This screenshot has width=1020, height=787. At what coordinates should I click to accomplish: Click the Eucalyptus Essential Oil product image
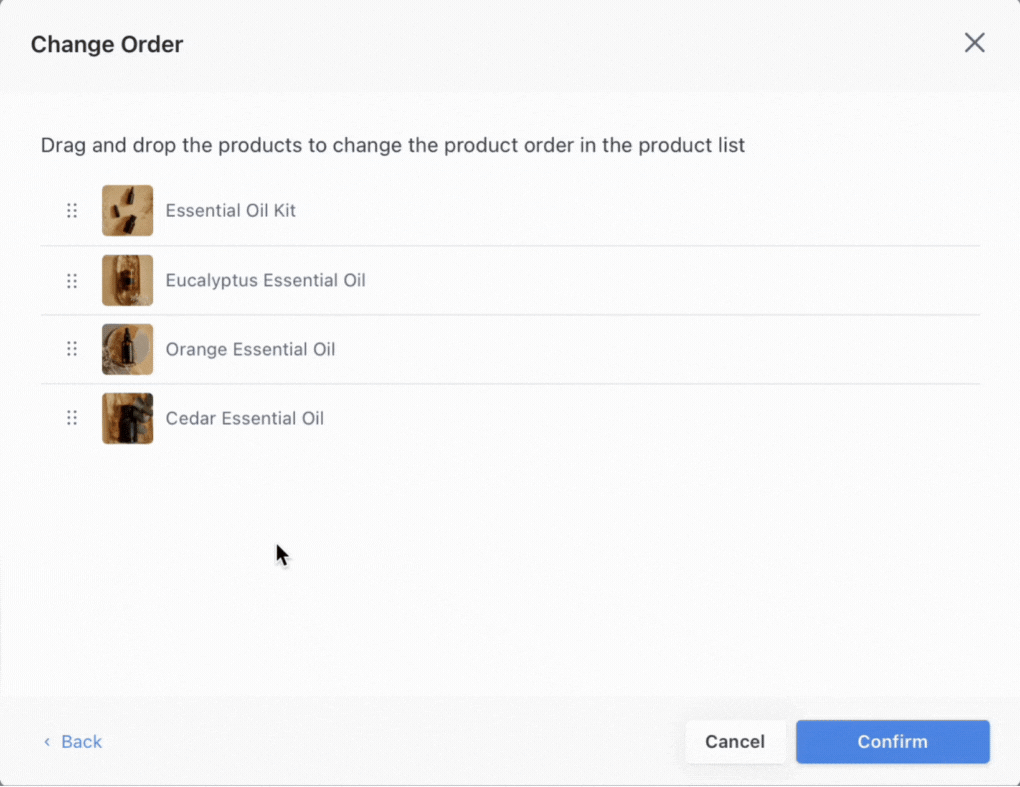[127, 280]
